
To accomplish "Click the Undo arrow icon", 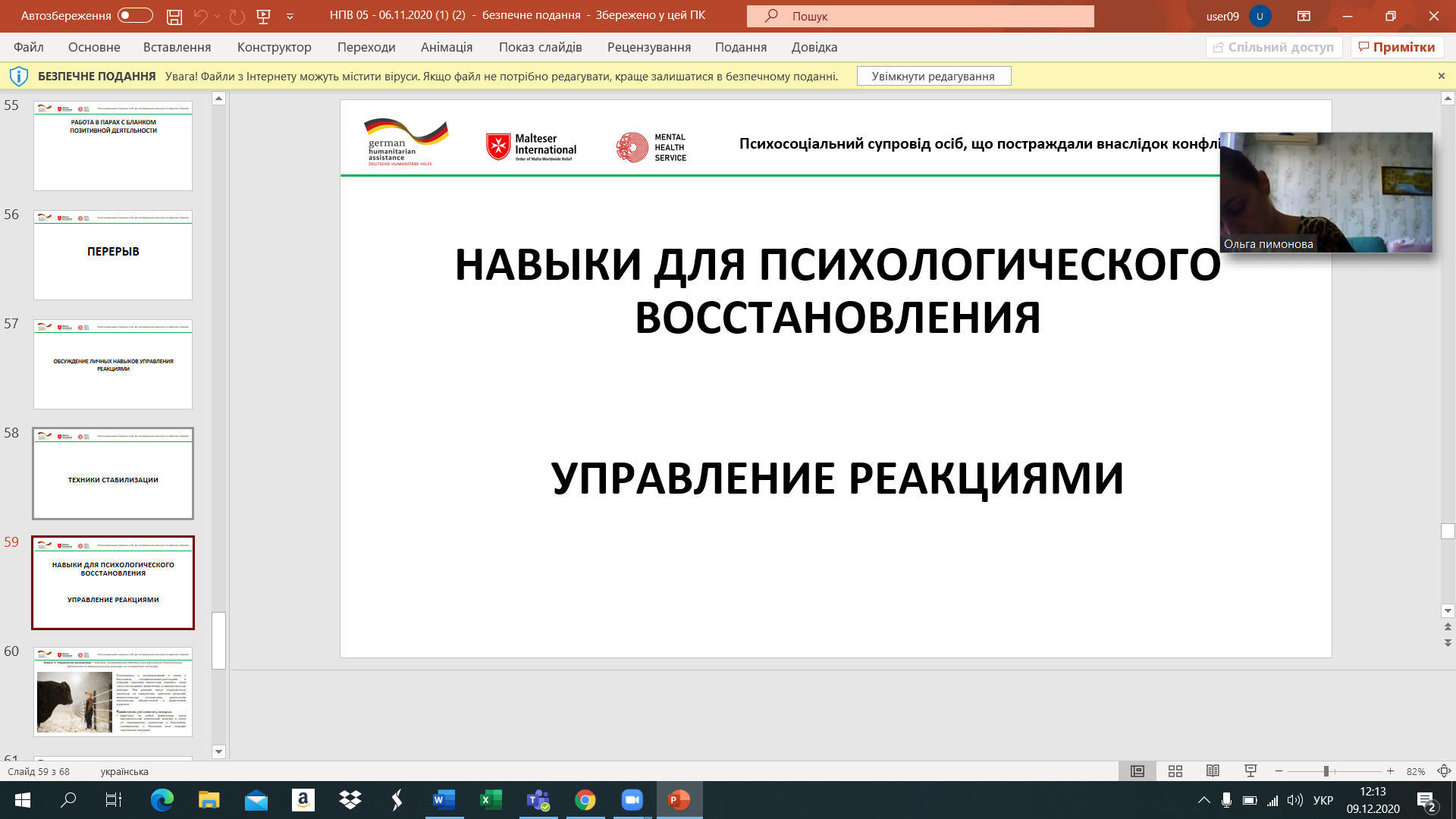I will coord(200,16).
